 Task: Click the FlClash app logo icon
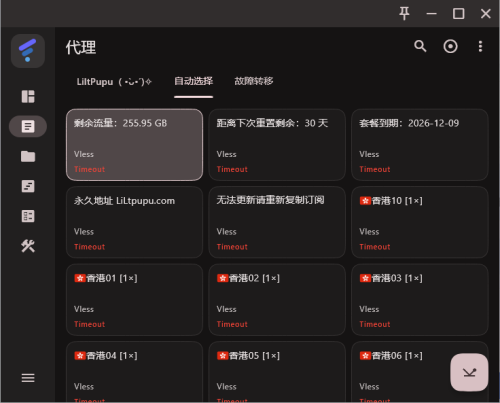[28, 51]
